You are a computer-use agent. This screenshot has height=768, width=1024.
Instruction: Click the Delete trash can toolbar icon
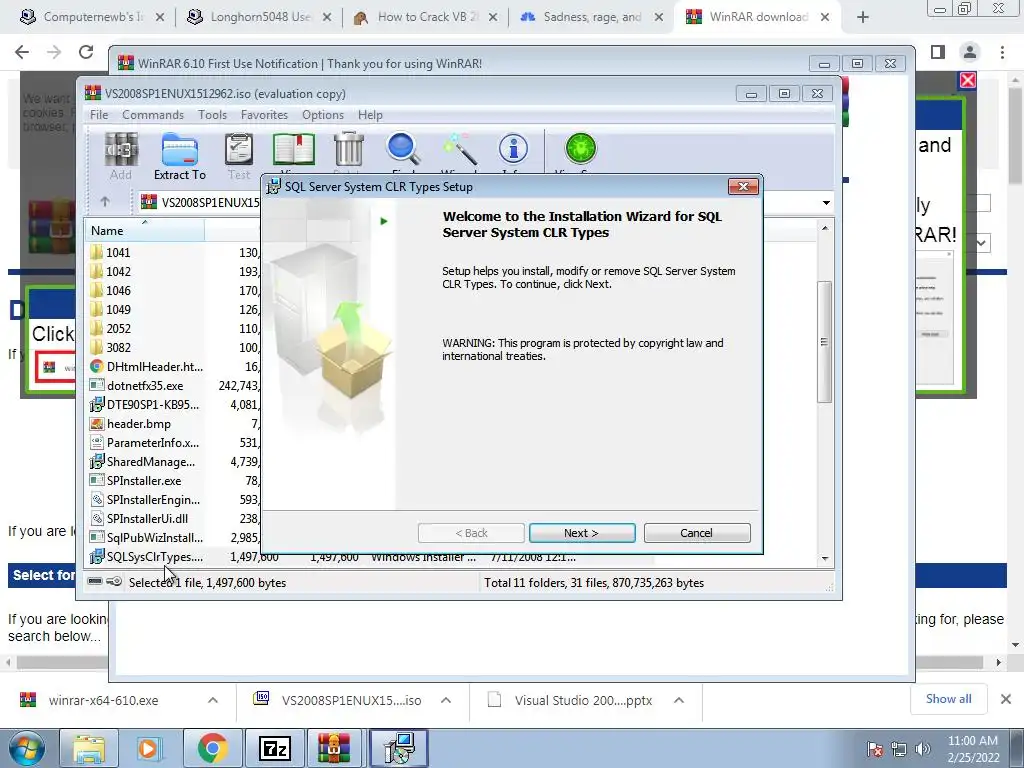click(x=349, y=152)
